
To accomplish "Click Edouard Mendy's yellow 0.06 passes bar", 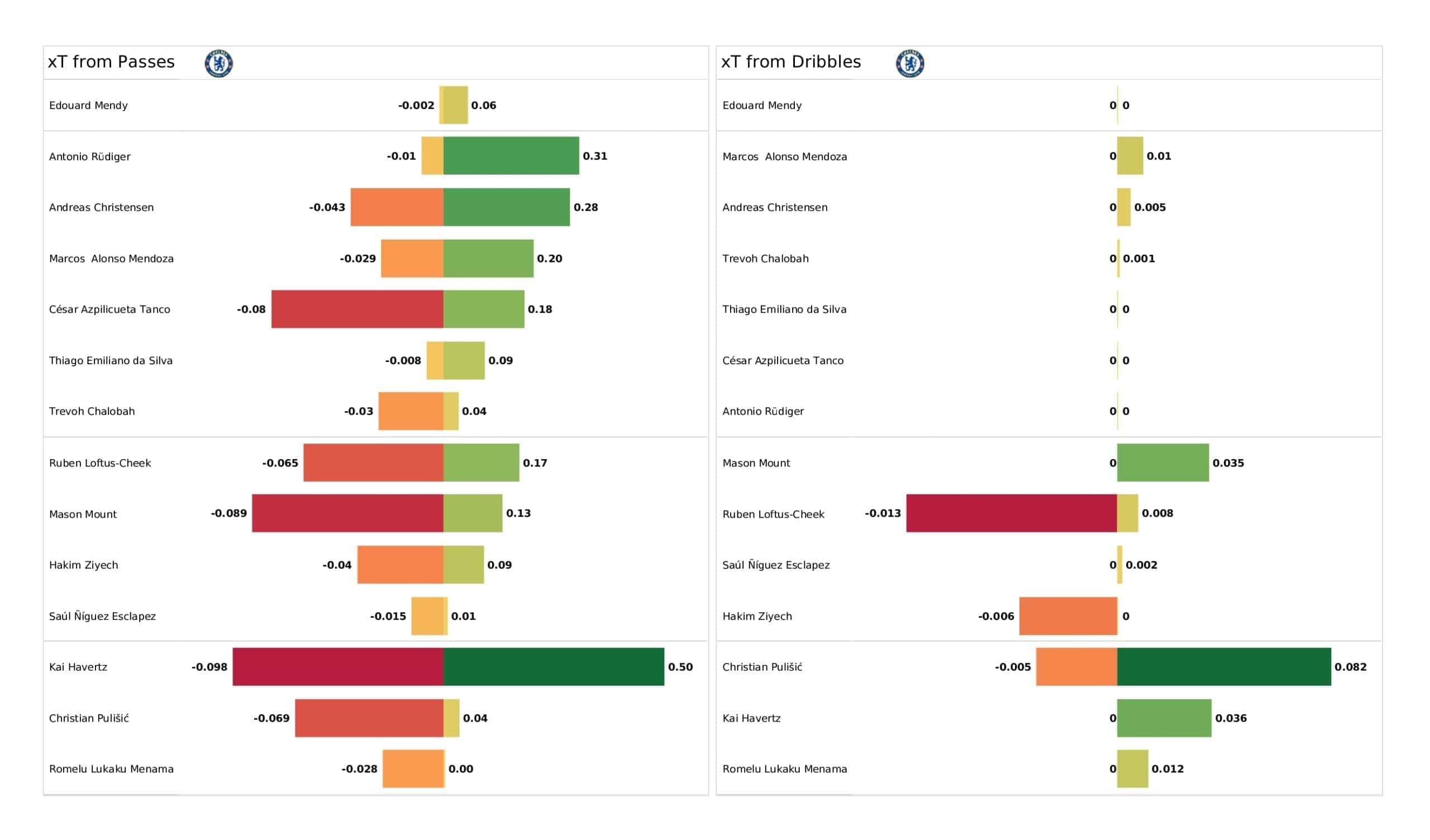I will [454, 105].
